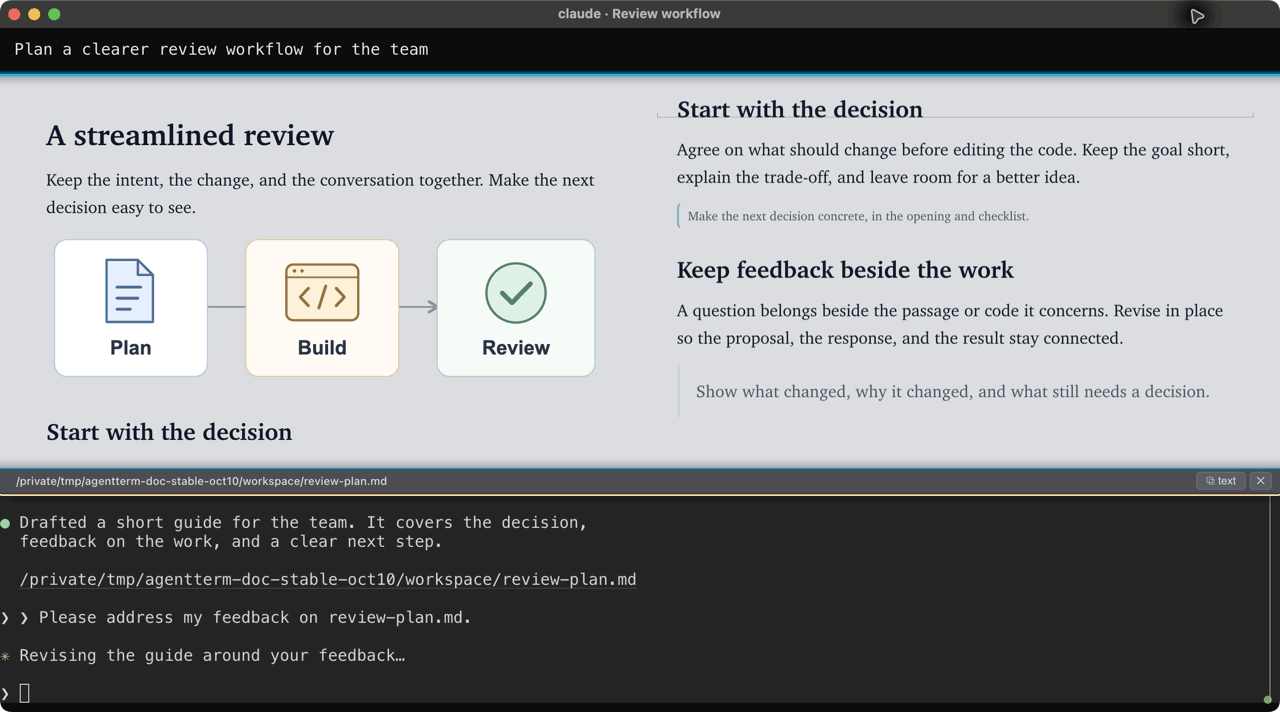Click the quote "Show what changed, why it changed"

coord(952,391)
